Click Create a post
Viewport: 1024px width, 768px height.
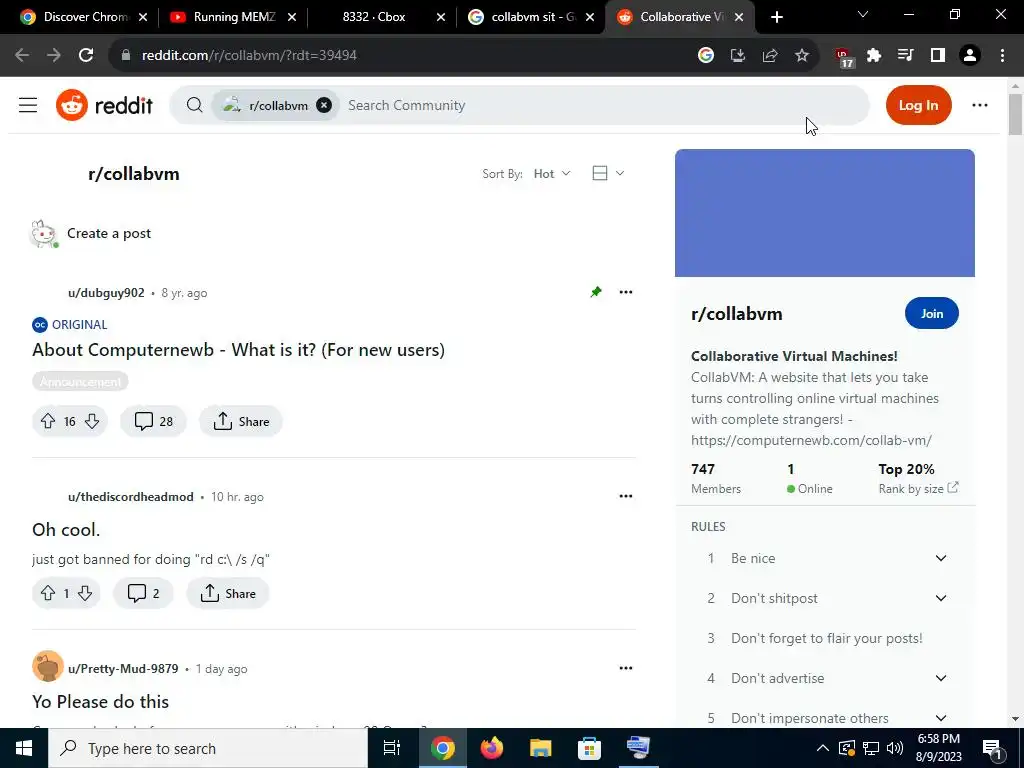[x=109, y=233]
